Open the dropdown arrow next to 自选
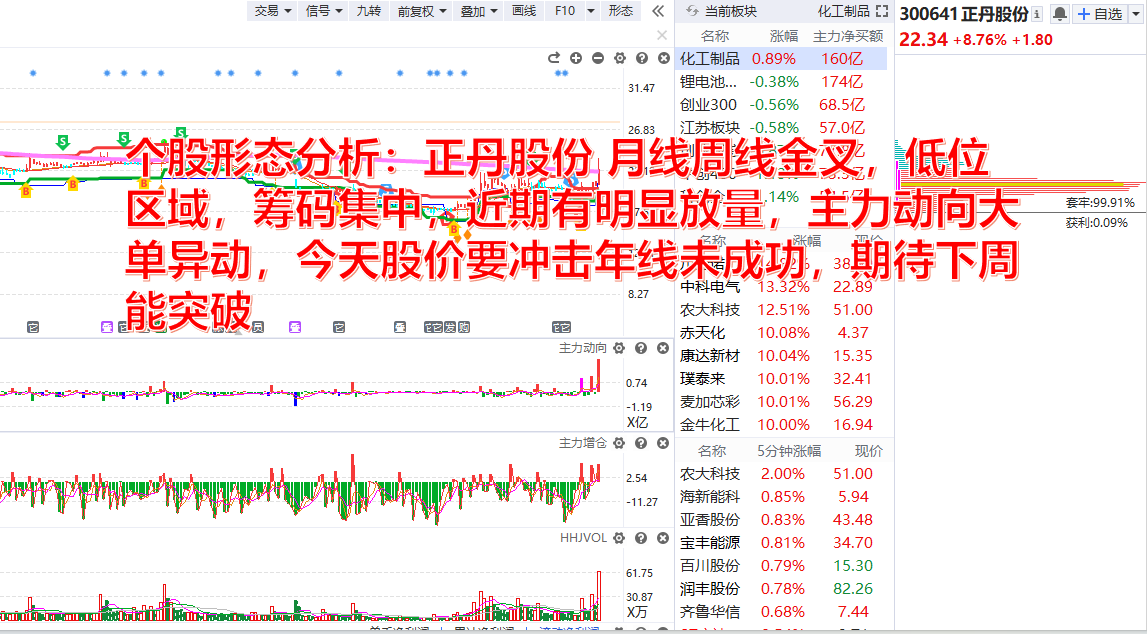This screenshot has height=634, width=1147. pos(1135,14)
